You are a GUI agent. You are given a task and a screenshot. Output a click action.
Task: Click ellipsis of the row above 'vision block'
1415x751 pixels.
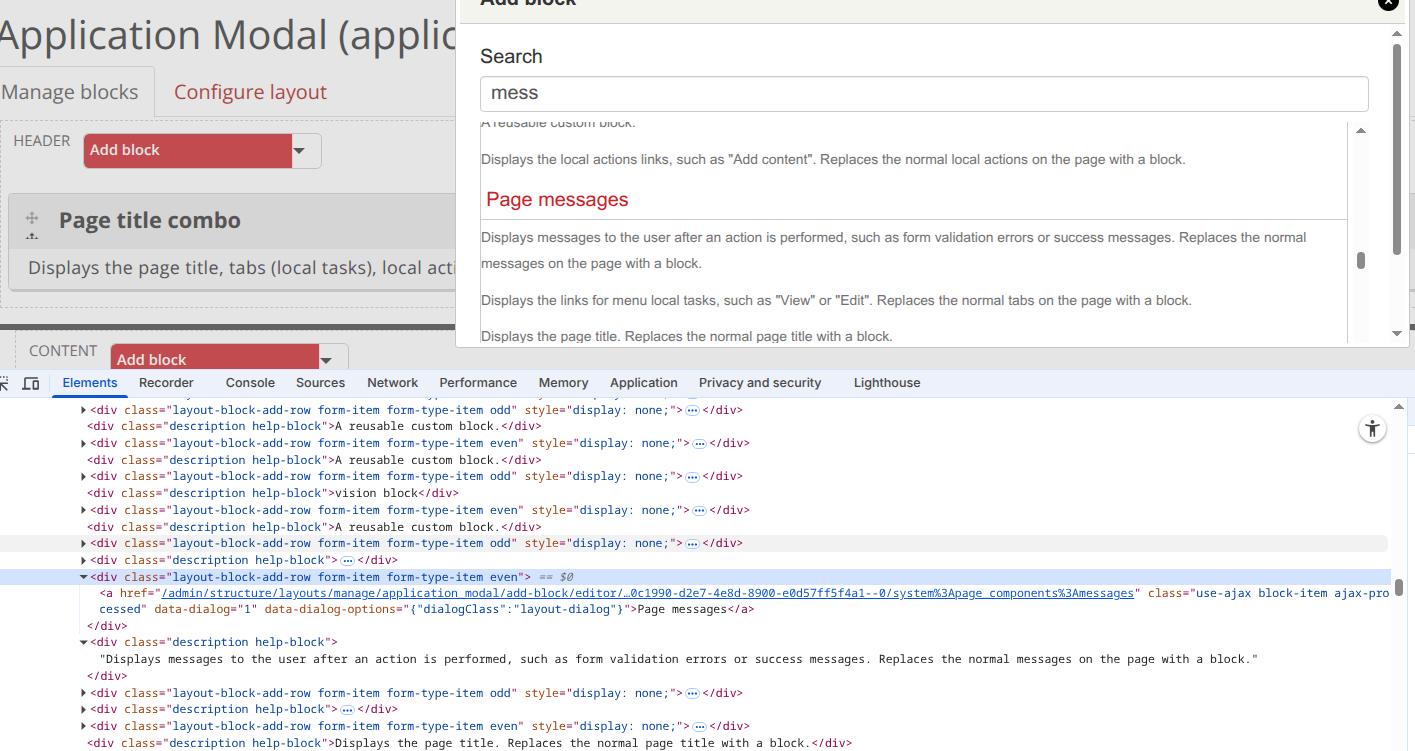pyautogui.click(x=692, y=476)
